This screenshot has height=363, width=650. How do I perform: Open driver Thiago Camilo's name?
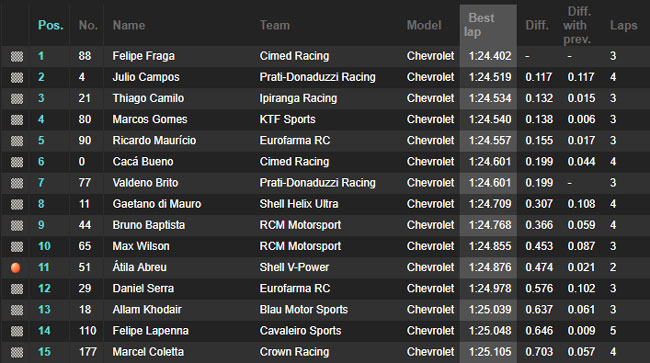148,98
